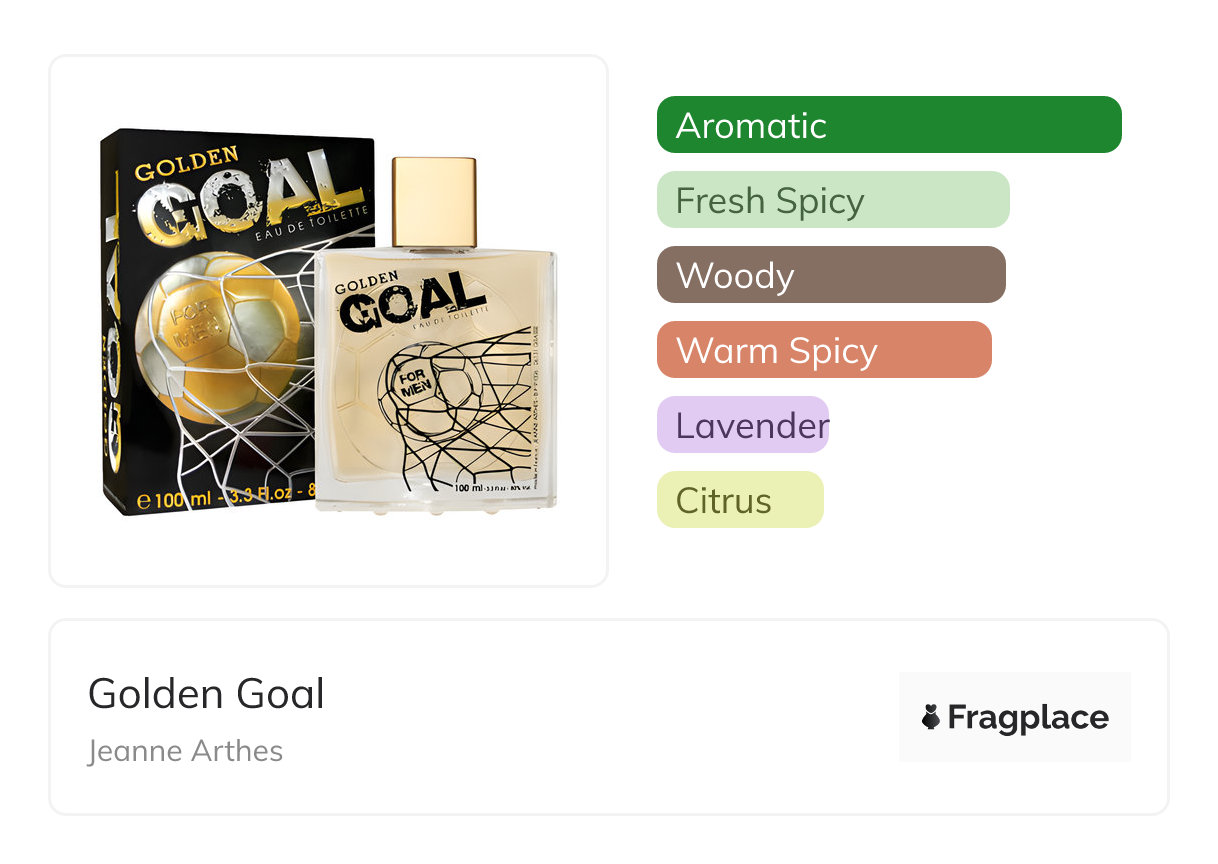Open the Jeanne Arthes brand link
Image resolution: width=1218 pixels, height=864 pixels.
[185, 751]
